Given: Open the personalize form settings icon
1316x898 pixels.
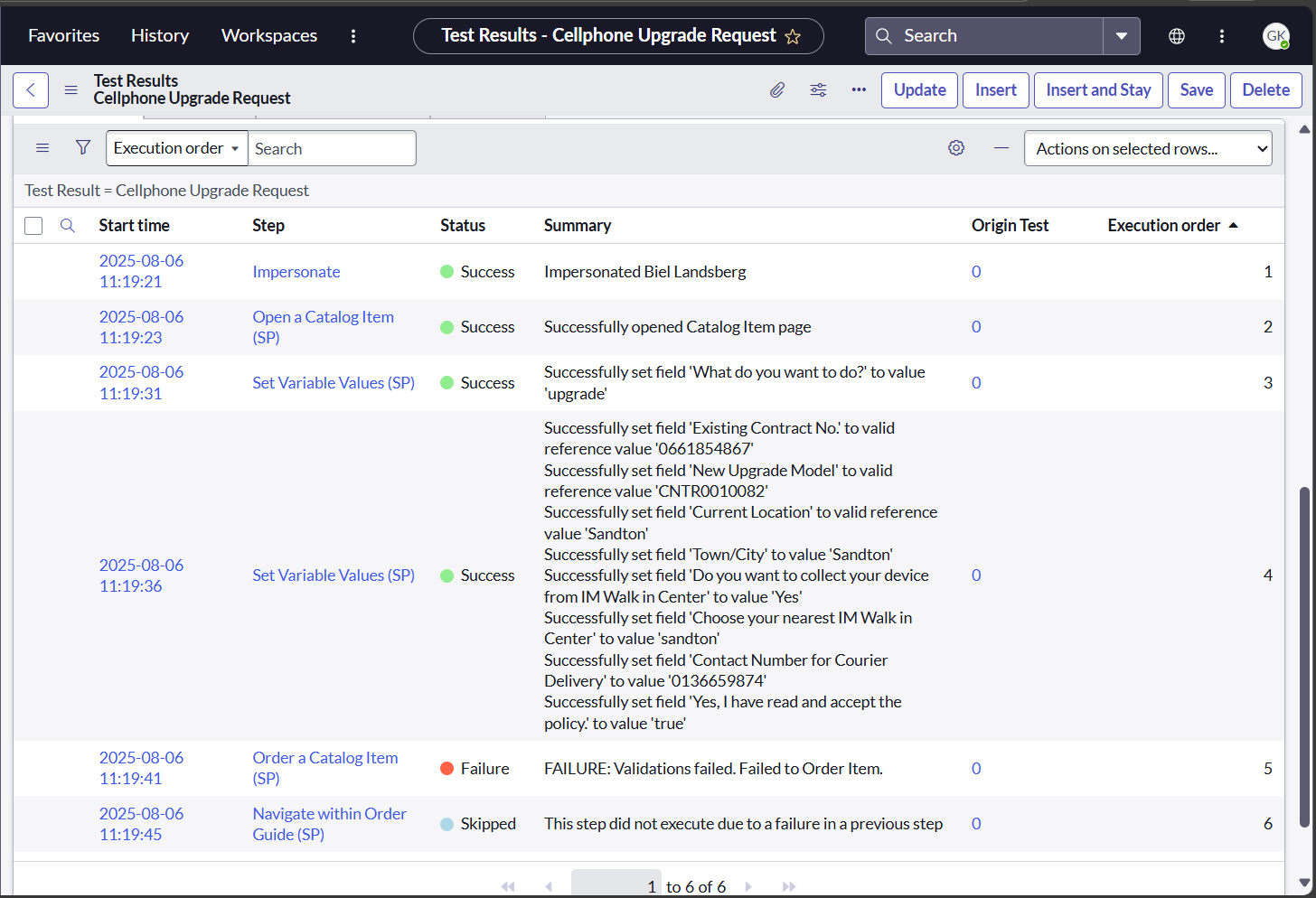Looking at the screenshot, I should click(818, 90).
